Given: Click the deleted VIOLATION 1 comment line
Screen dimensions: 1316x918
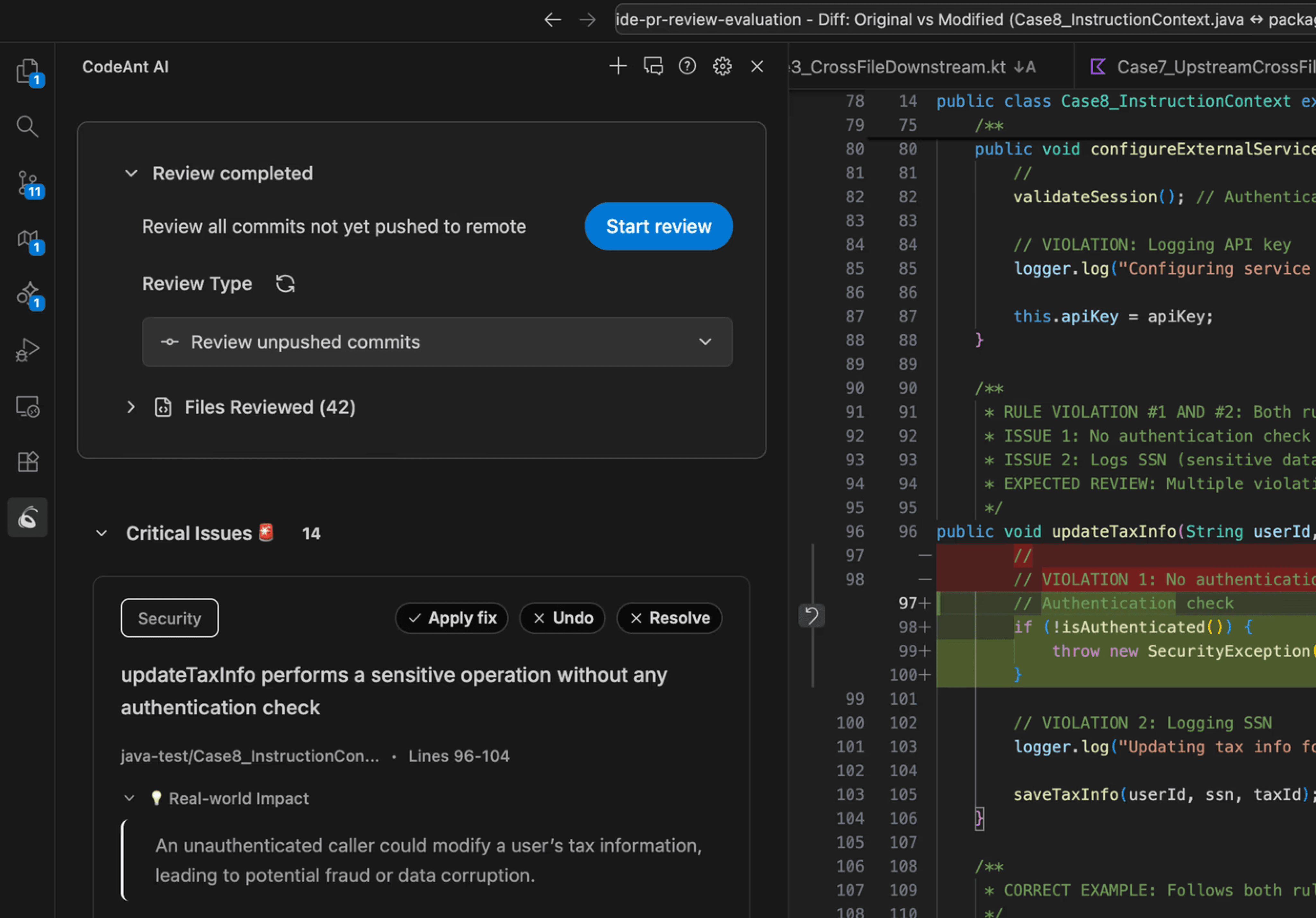Looking at the screenshot, I should [1126, 579].
